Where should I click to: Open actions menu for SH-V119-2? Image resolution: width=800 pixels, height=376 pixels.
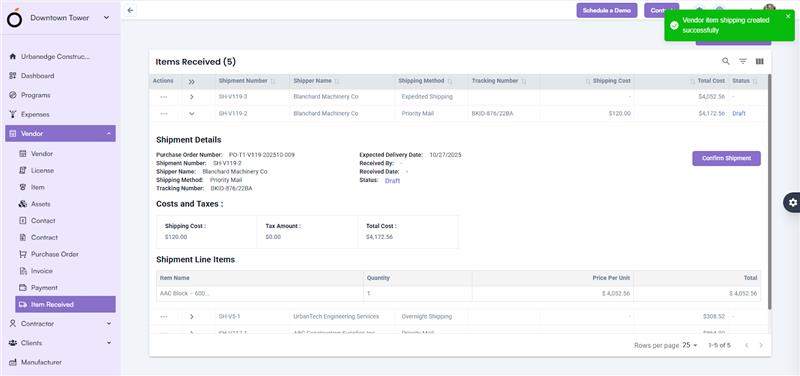click(x=163, y=114)
